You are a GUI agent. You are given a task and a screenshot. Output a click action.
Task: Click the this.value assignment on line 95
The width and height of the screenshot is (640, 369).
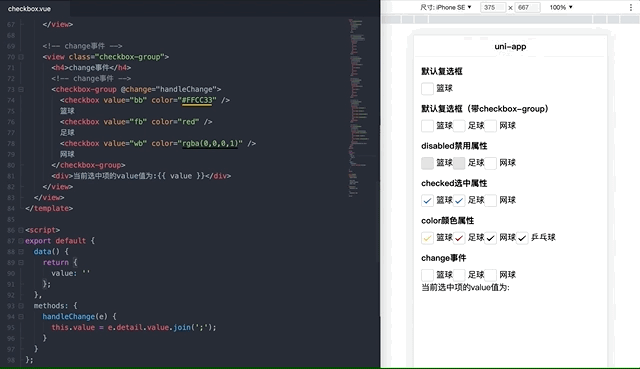point(134,327)
